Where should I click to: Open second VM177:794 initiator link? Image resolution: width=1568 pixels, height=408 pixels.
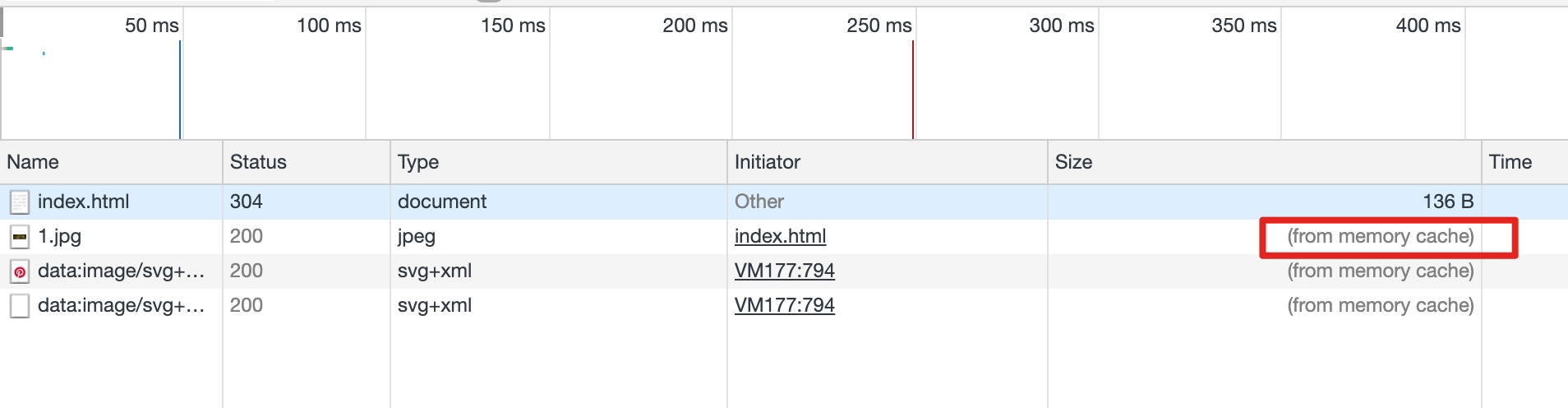pos(784,306)
